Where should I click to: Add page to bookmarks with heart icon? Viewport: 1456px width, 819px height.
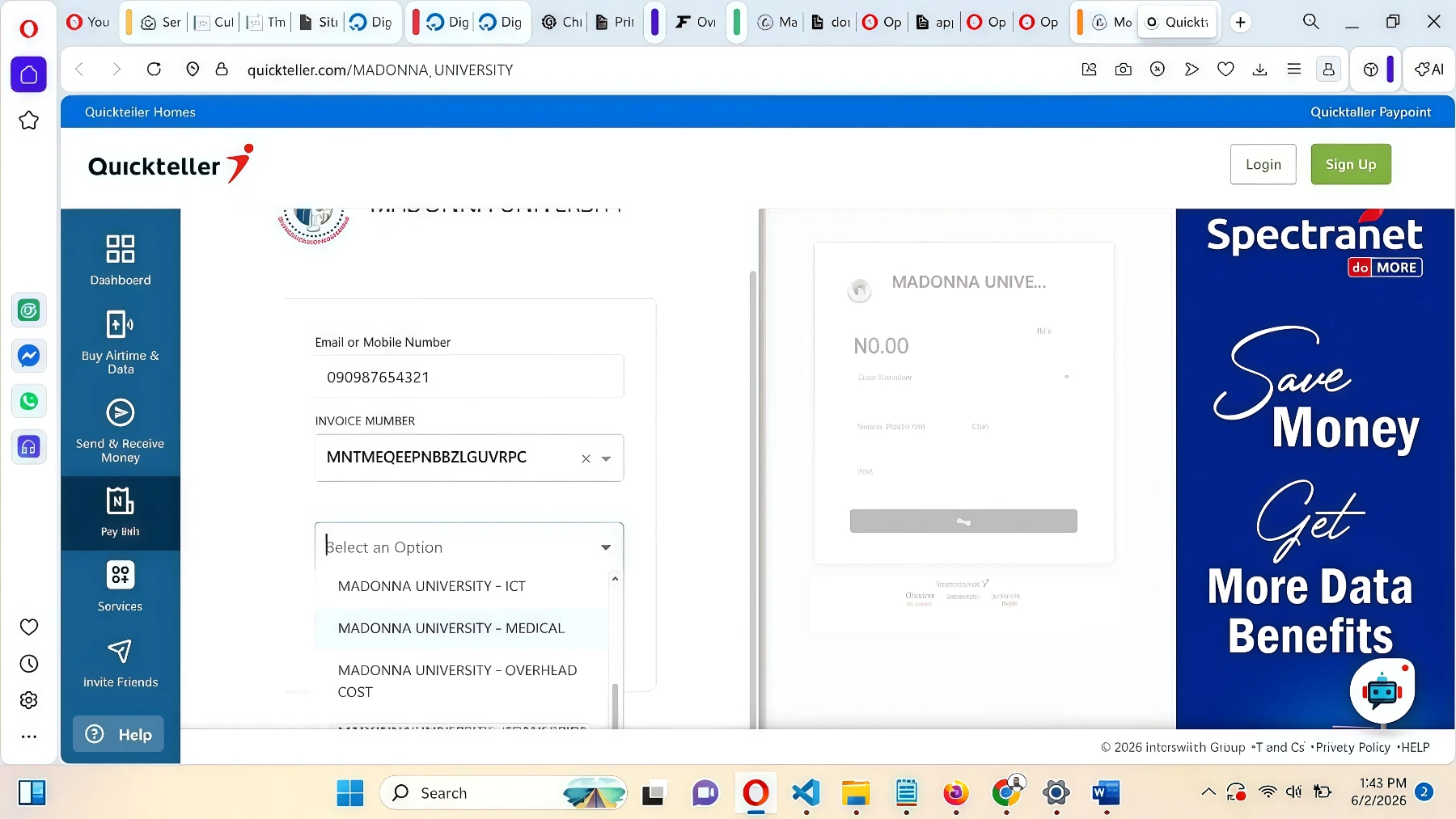(1225, 70)
